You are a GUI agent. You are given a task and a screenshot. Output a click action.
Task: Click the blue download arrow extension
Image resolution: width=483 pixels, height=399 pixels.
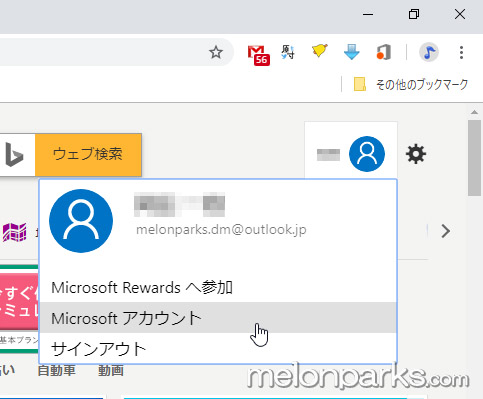(x=352, y=52)
